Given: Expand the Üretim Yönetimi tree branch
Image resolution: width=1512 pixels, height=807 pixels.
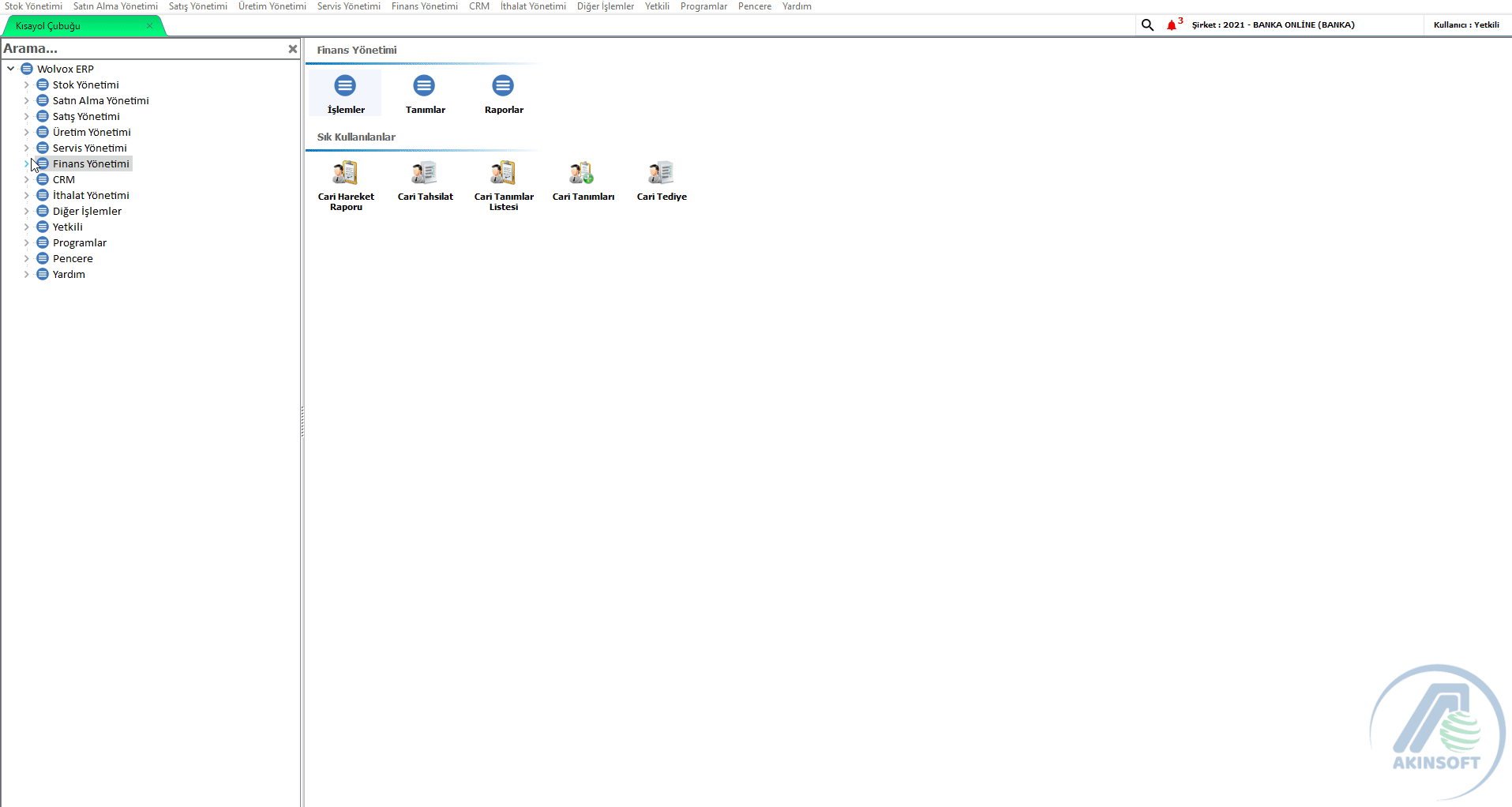Looking at the screenshot, I should (x=26, y=132).
